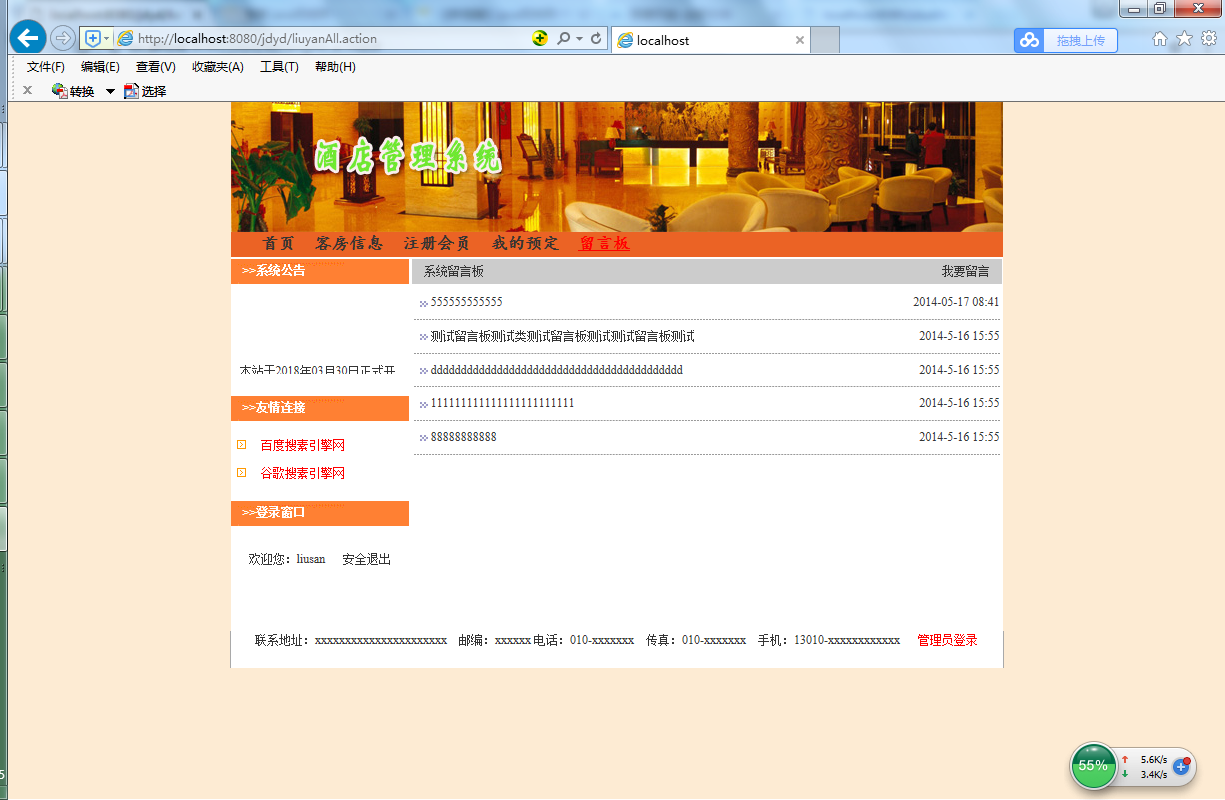Click the magnifier search icon in address bar
1225x800 pixels.
(x=563, y=39)
